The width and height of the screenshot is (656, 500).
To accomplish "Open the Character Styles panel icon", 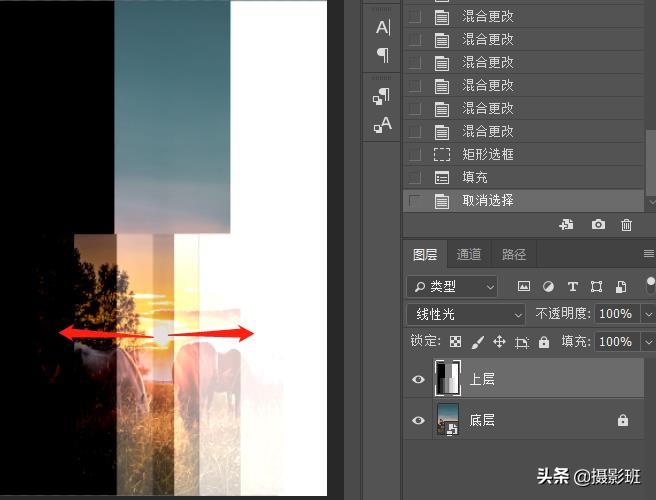I will pyautogui.click(x=382, y=125).
